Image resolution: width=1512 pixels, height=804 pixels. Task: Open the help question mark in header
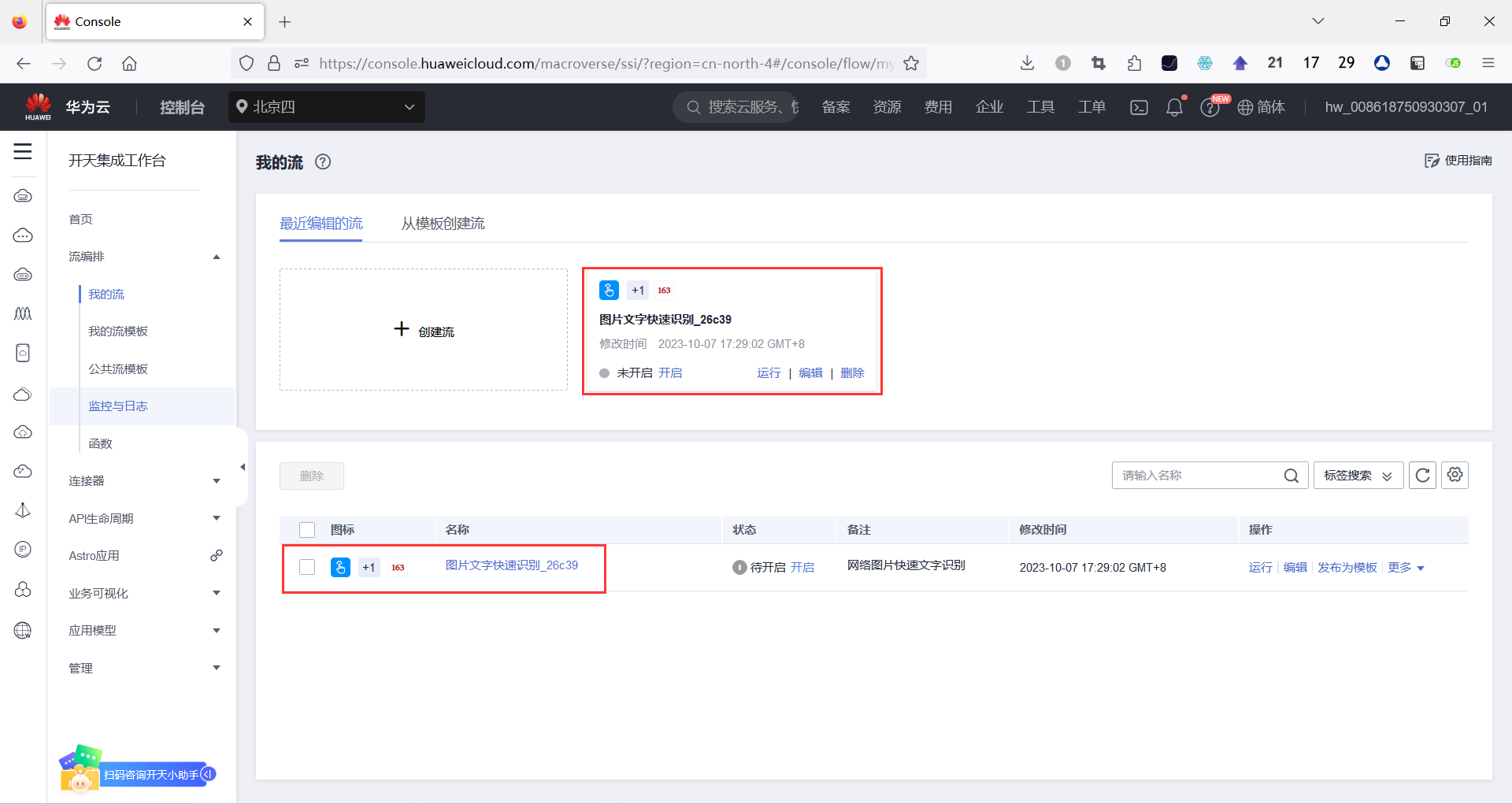click(x=1210, y=107)
